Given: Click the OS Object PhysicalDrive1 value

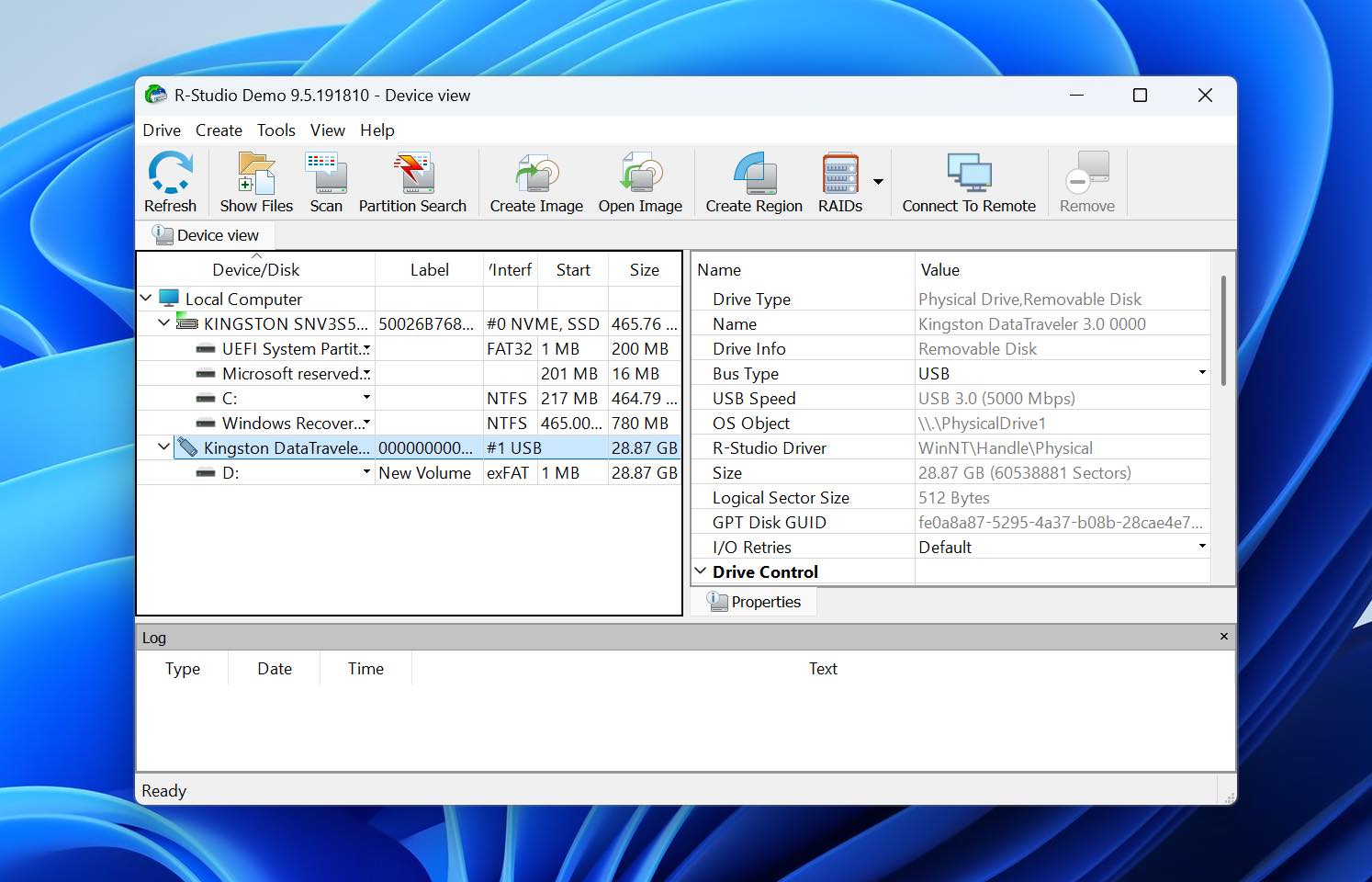Looking at the screenshot, I should (982, 424).
